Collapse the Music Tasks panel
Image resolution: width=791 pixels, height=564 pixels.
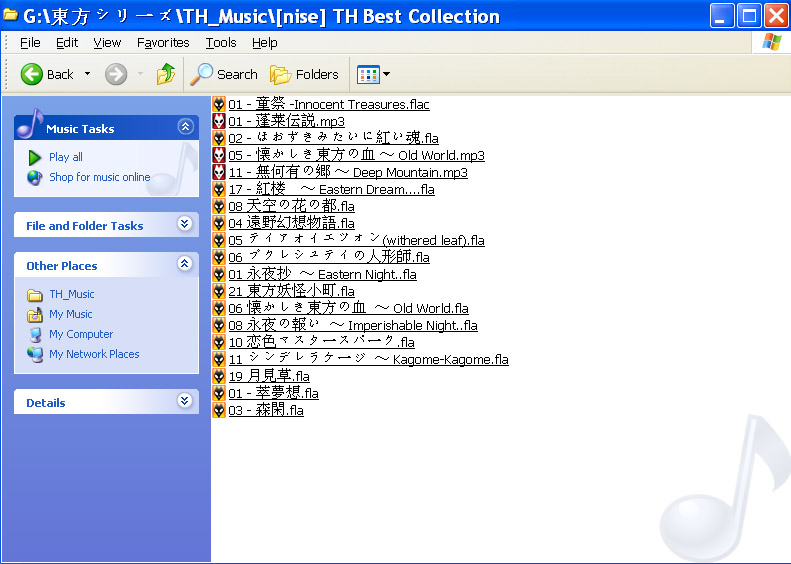pos(185,127)
